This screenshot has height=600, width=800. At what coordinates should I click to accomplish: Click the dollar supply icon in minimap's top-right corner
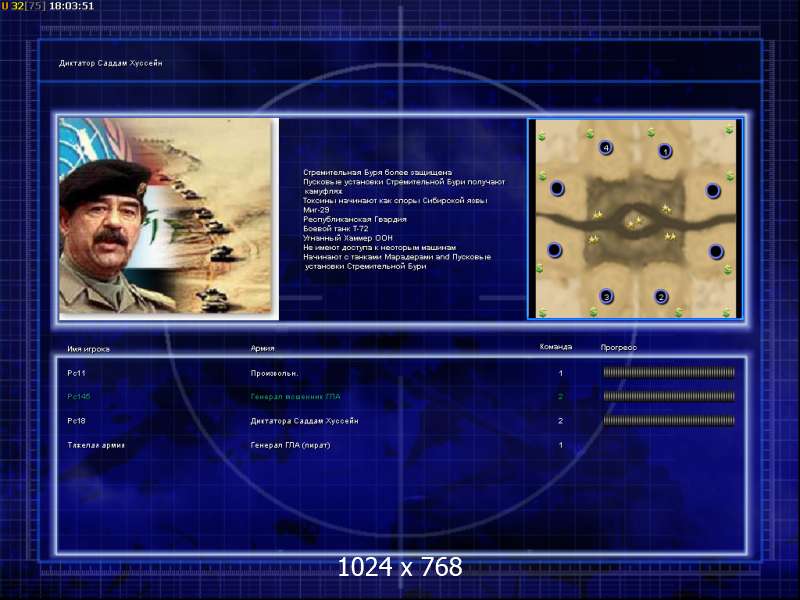pyautogui.click(x=729, y=131)
